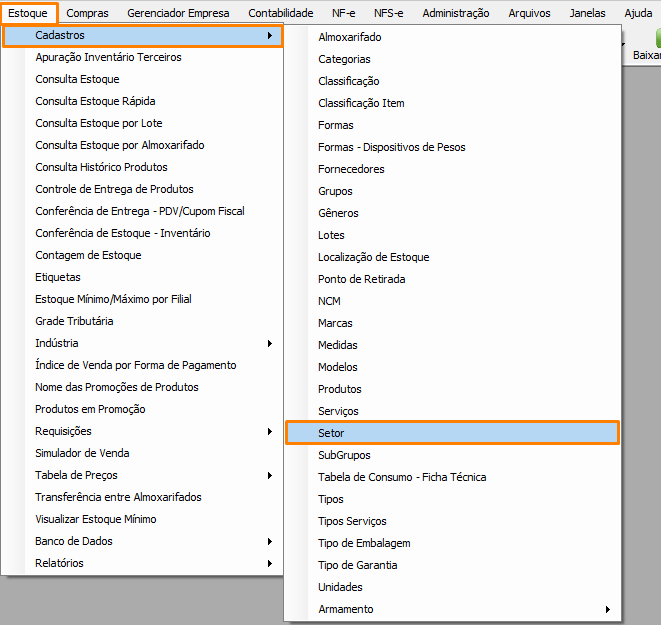Select the NCM entry
Viewport: 661px width, 625px height.
tap(329, 301)
